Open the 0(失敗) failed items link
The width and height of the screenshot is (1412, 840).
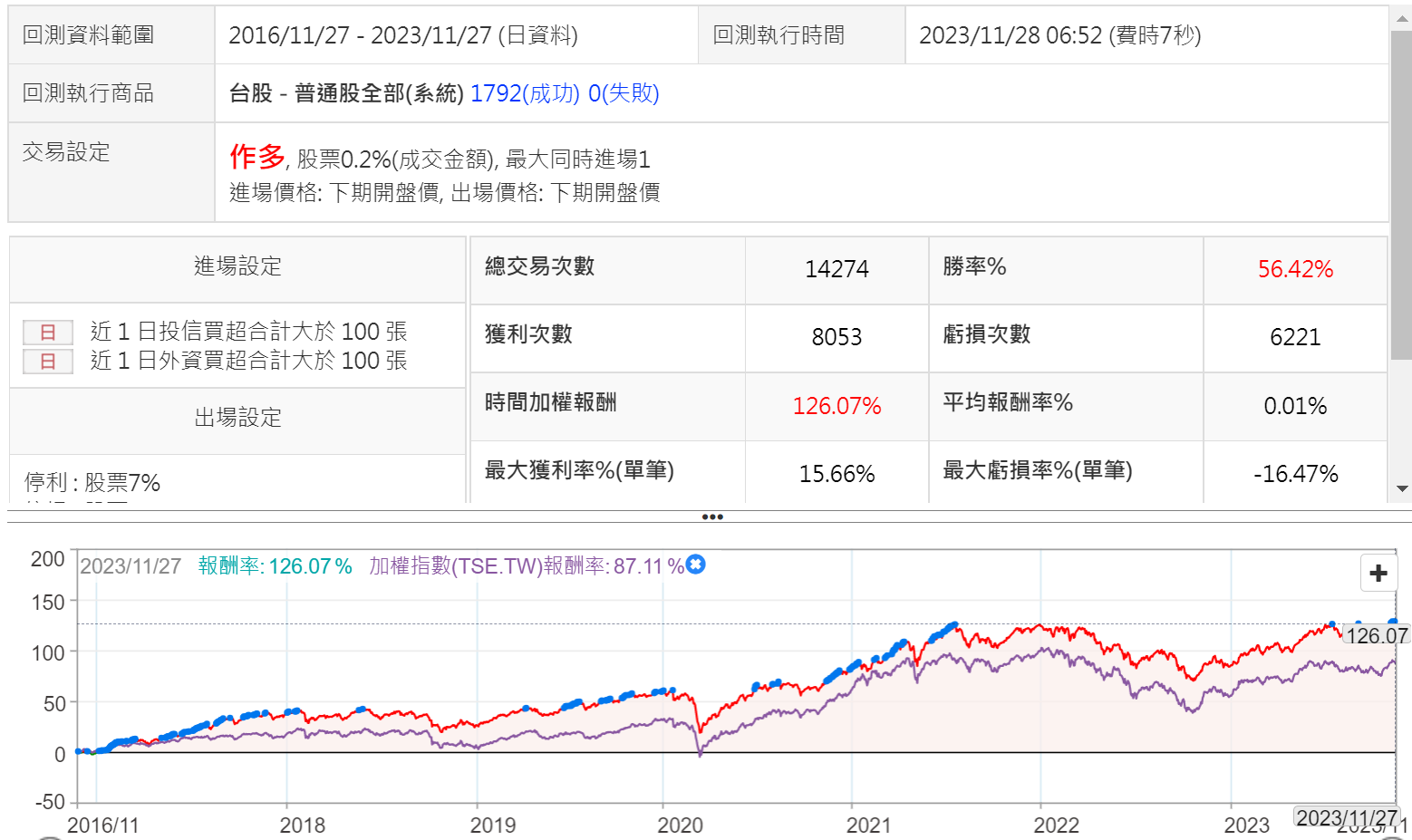coord(624,93)
